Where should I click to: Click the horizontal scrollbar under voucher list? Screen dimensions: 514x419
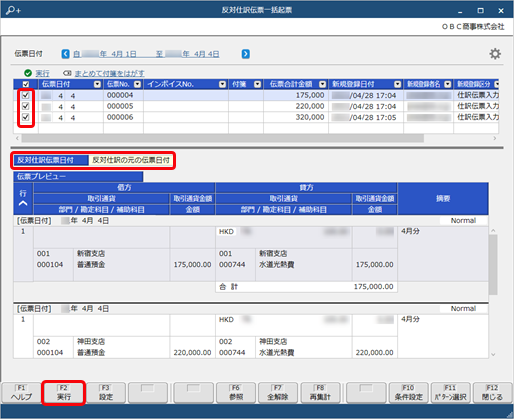coord(223,138)
